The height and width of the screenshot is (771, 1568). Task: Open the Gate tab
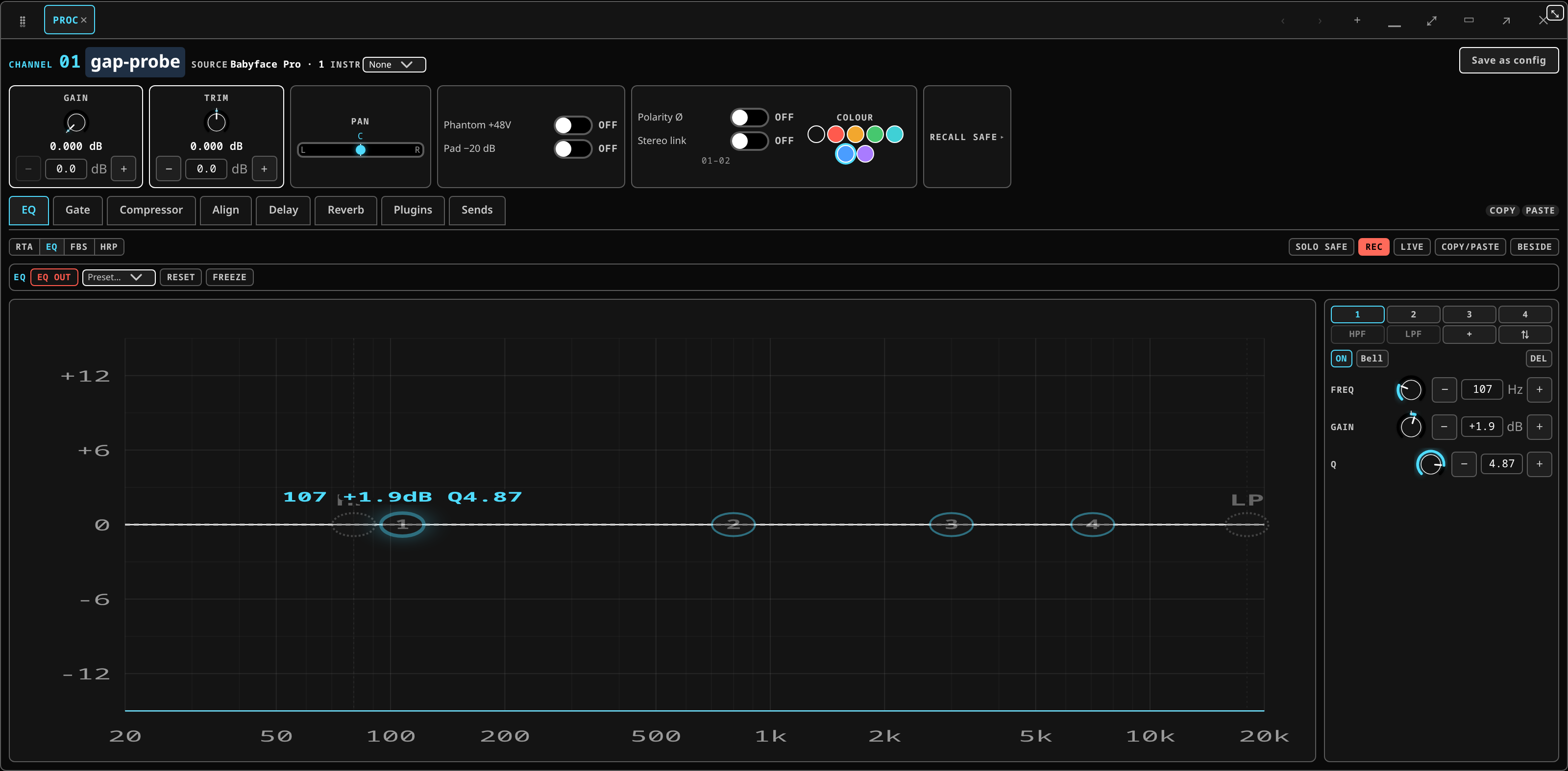point(77,211)
